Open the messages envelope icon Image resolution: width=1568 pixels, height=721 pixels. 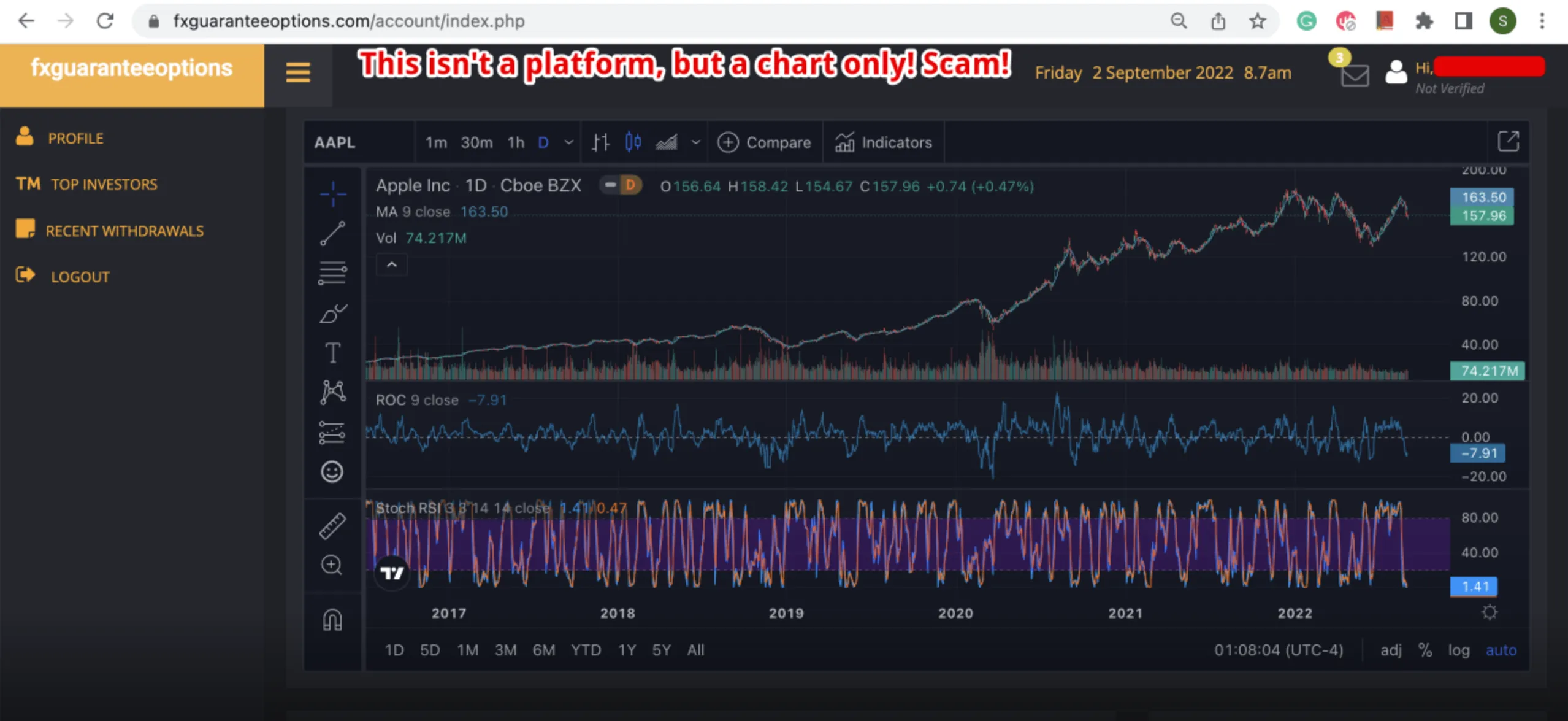pyautogui.click(x=1355, y=76)
